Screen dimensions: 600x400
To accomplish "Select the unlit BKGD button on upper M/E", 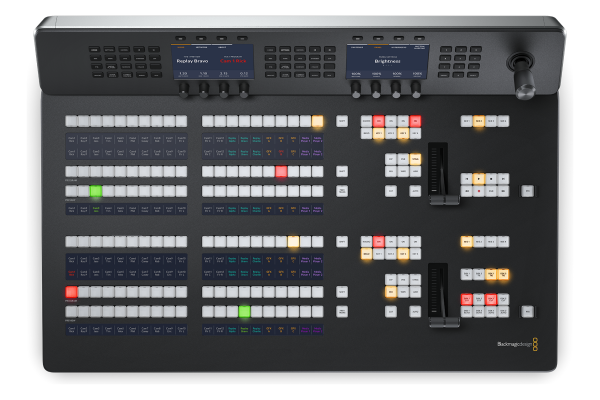I will point(366,133).
